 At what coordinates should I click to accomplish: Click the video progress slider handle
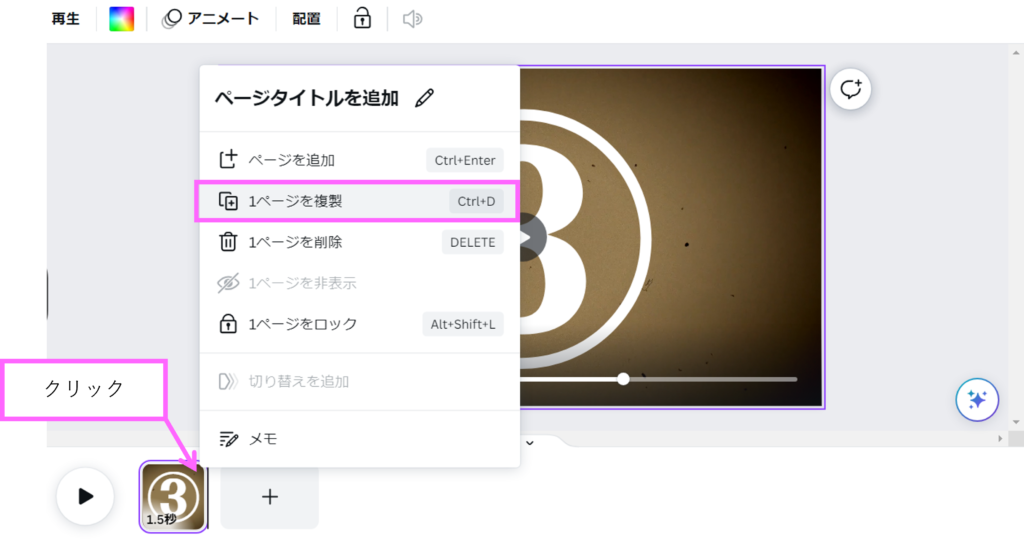[x=623, y=379]
